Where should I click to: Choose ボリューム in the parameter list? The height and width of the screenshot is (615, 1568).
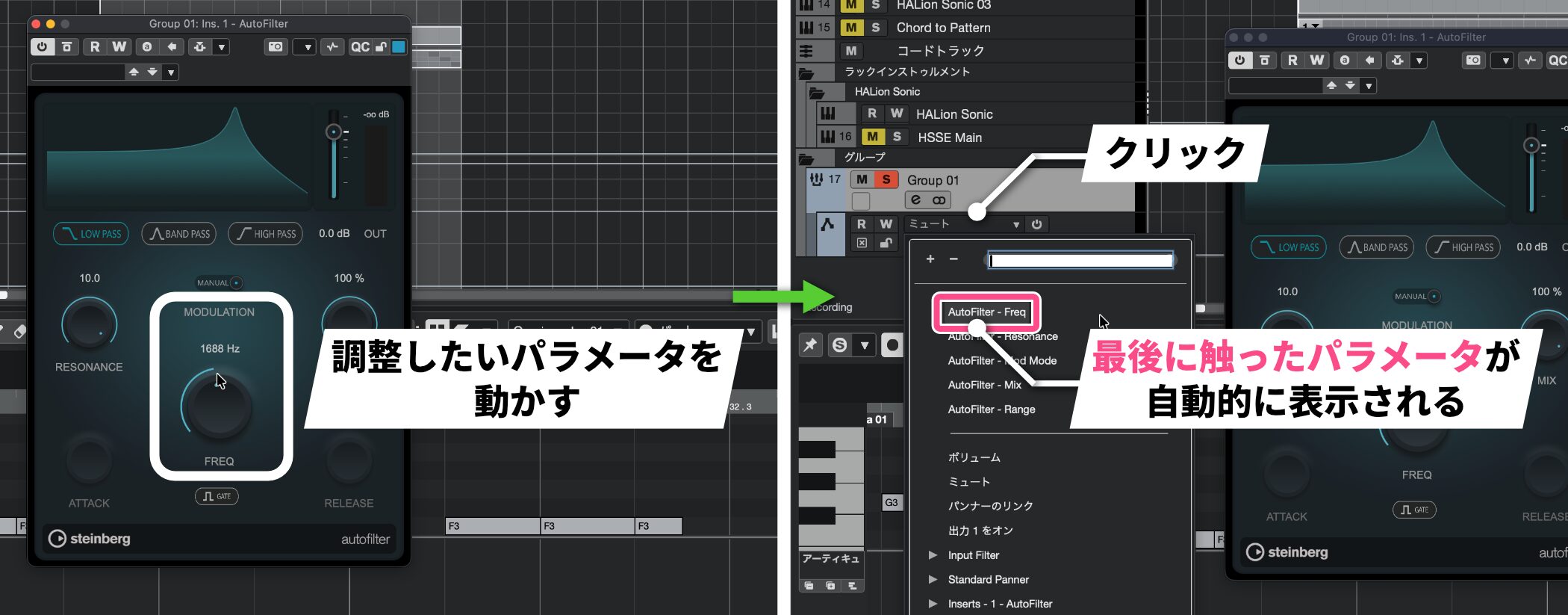tap(974, 457)
